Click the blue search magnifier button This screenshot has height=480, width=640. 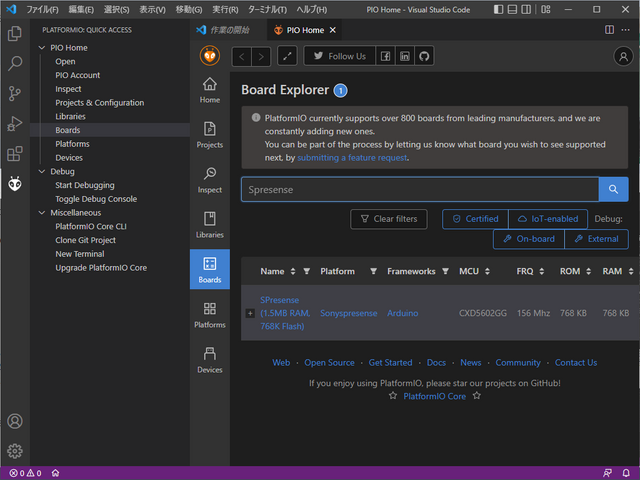pyautogui.click(x=613, y=189)
